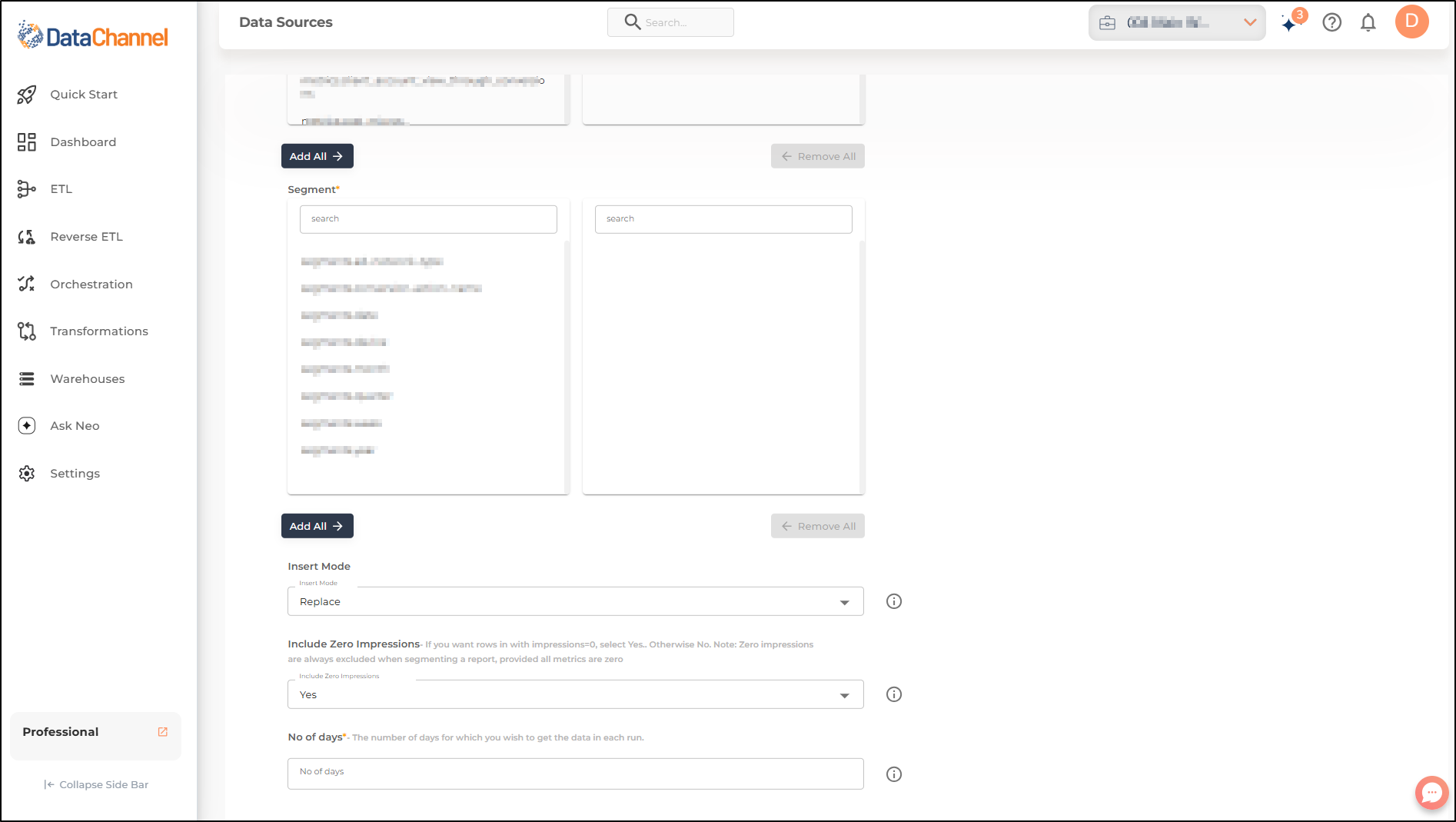Viewport: 1456px width, 822px height.
Task: Select the first segment item in list
Action: tap(372, 261)
